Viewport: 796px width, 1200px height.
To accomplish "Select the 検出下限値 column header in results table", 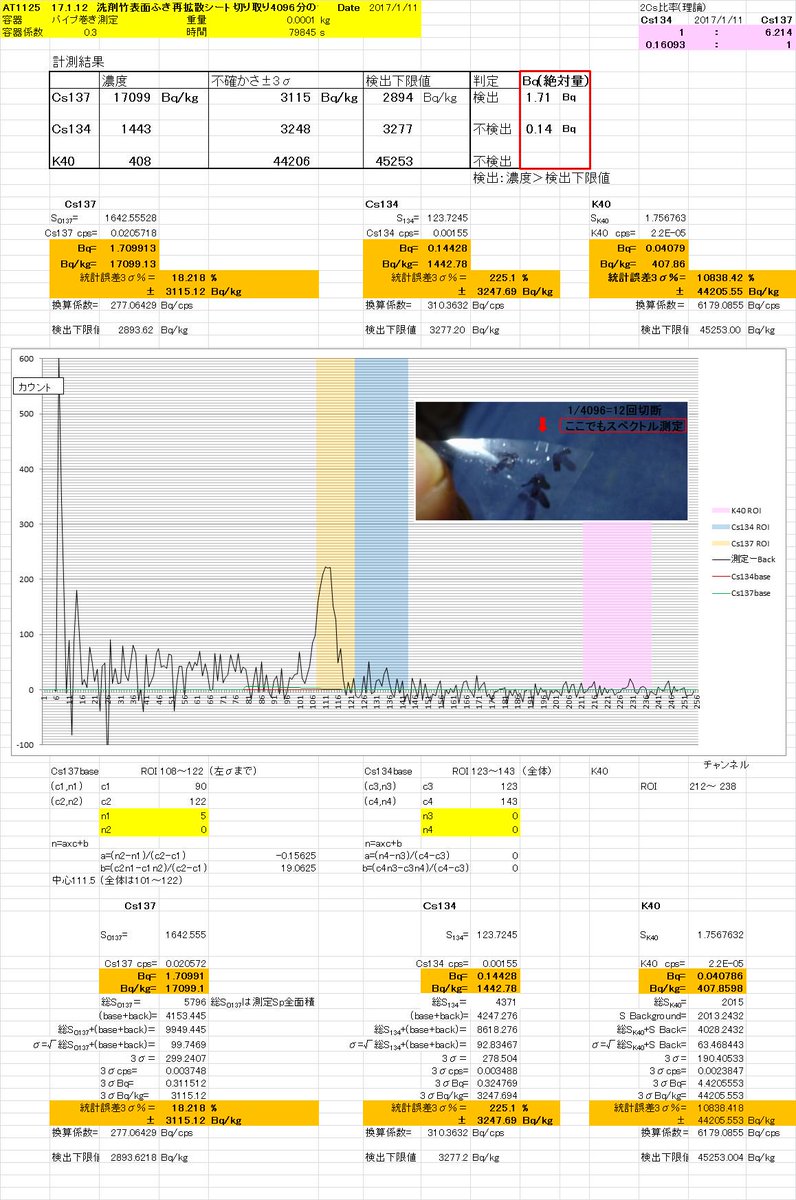I will [398, 80].
